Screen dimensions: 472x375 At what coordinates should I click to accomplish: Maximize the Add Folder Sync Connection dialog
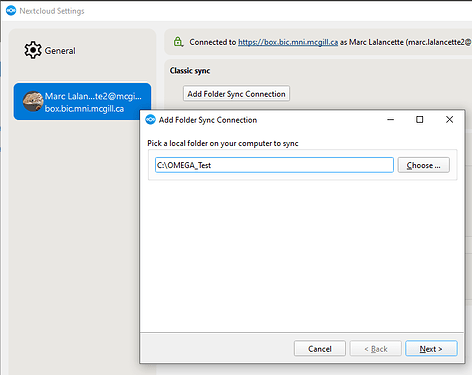point(420,119)
